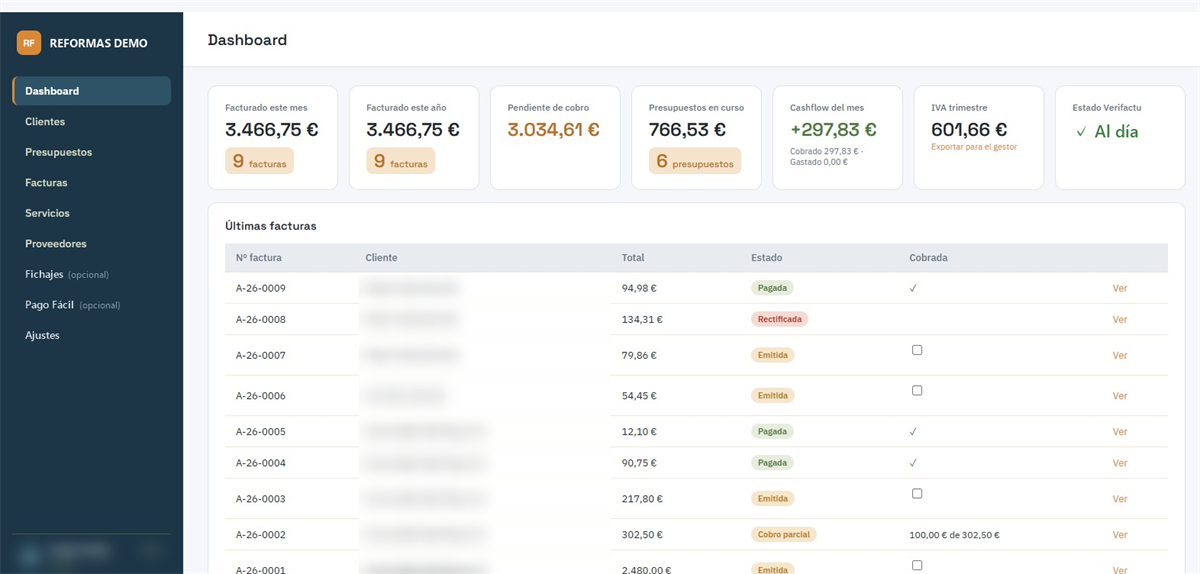Screen dimensions: 1200x574
Task: Click the 217,80 € total amount
Action: pos(642,499)
